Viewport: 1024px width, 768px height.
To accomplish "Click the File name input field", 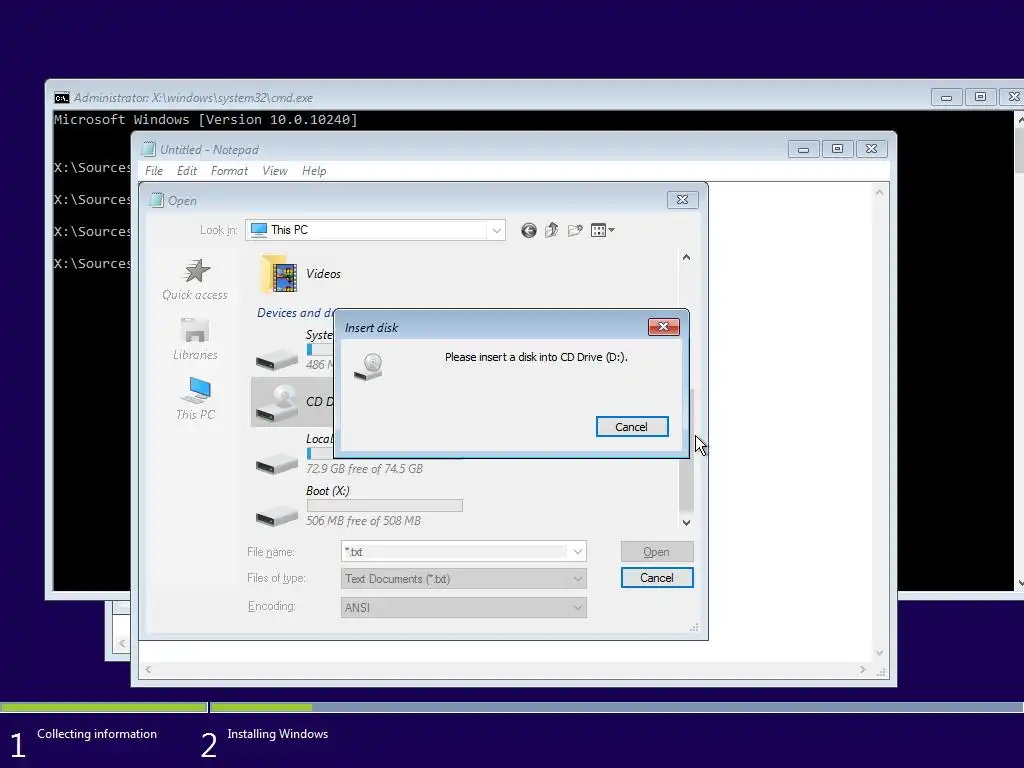I will (x=454, y=552).
